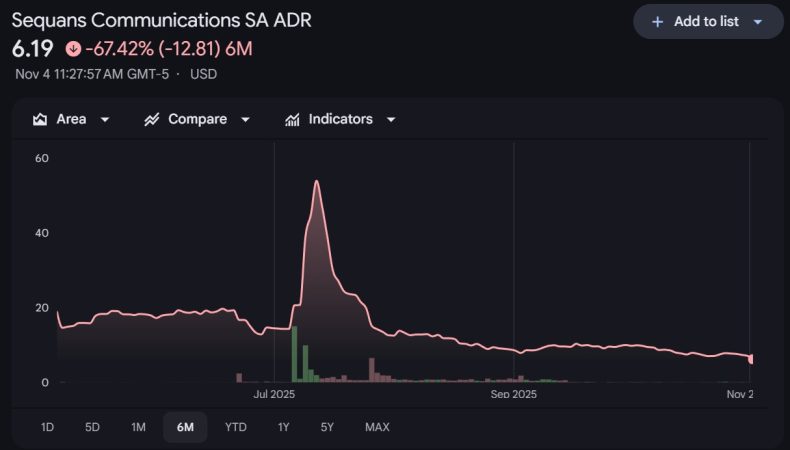The width and height of the screenshot is (790, 450).
Task: Select the 1D time range
Action: click(x=47, y=427)
